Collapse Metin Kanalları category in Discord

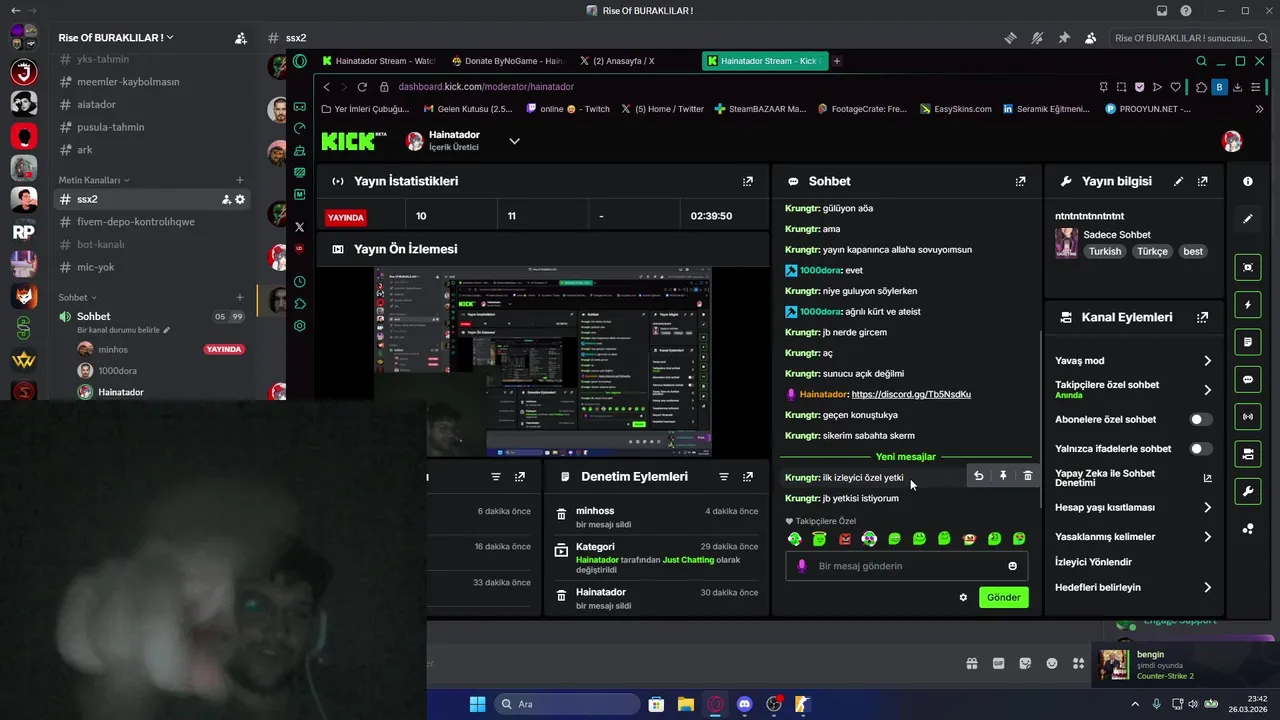click(x=94, y=180)
